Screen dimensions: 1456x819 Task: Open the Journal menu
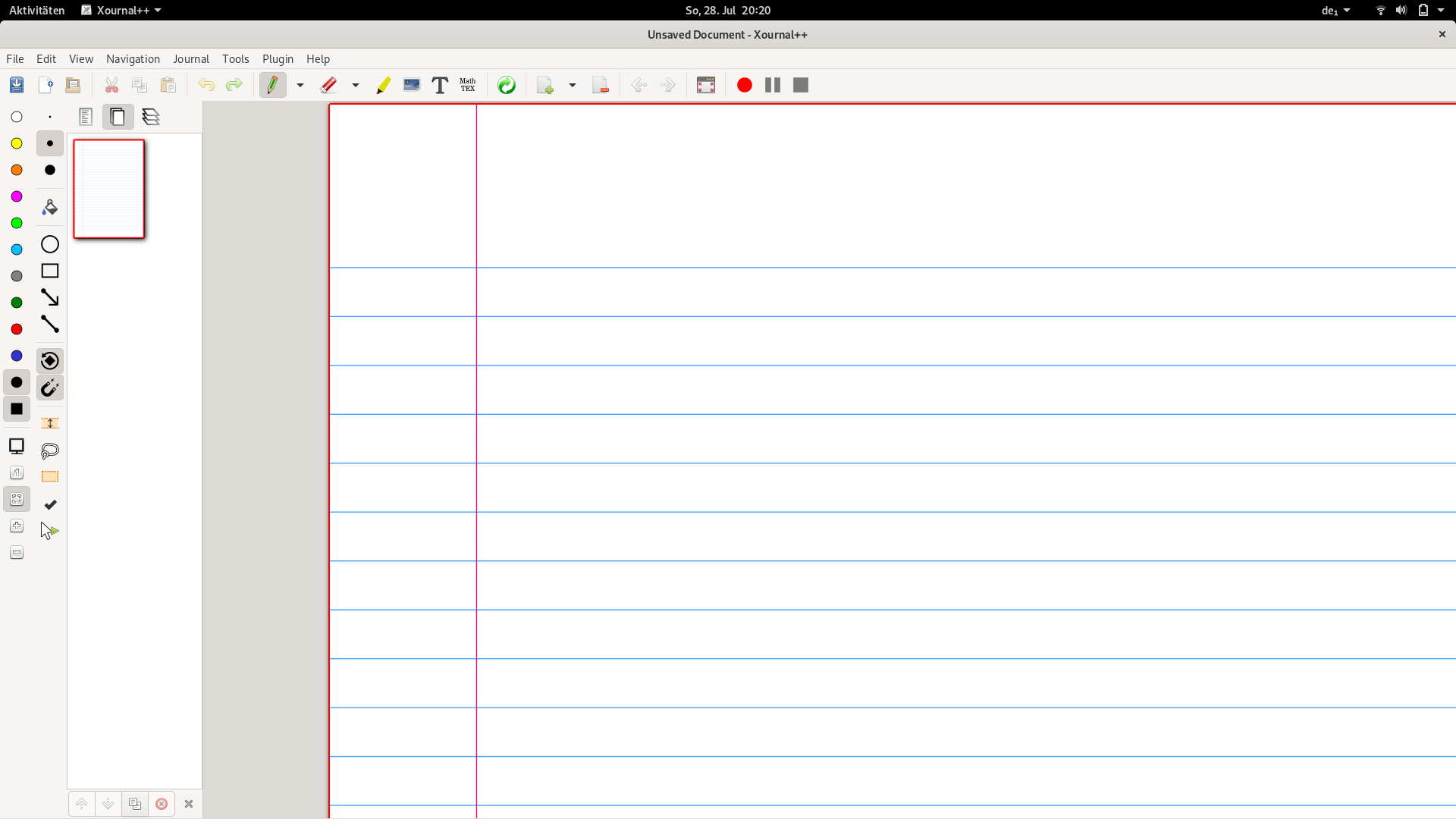[191, 58]
